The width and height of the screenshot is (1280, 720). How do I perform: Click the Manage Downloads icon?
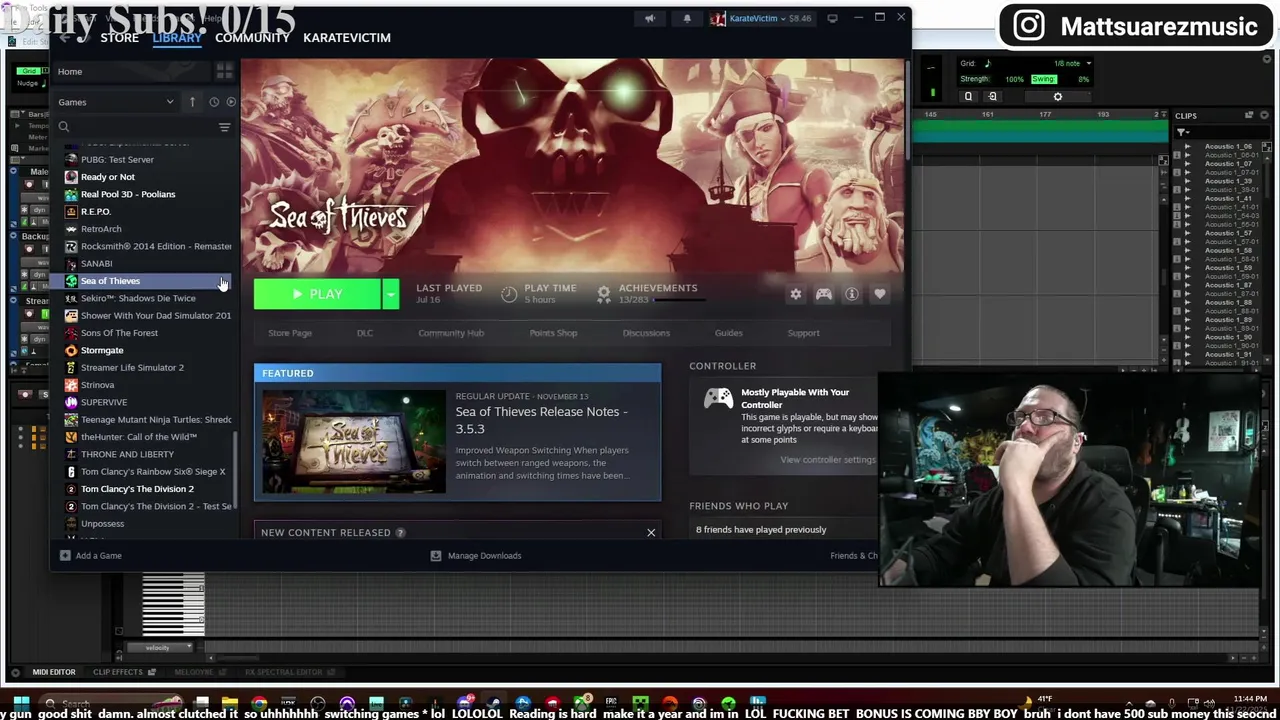coord(436,555)
